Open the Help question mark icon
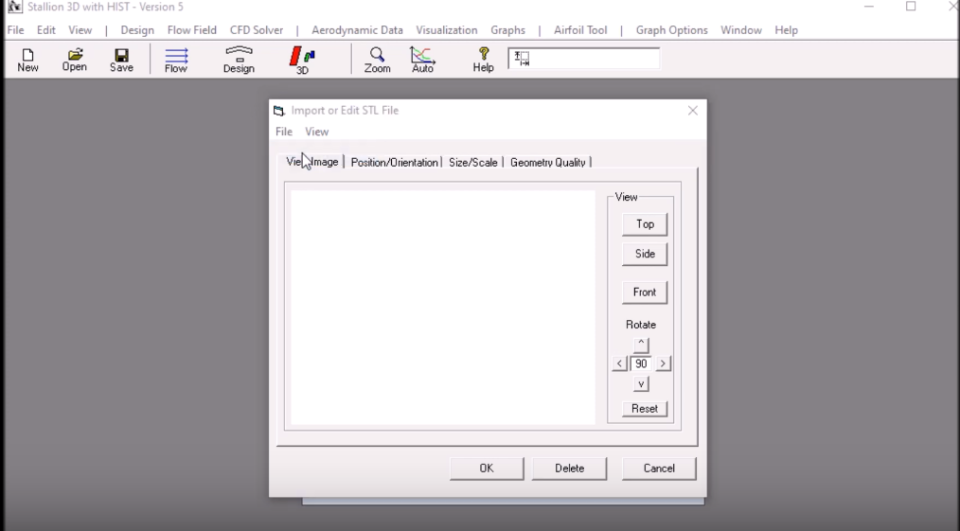960x531 pixels. 483,60
